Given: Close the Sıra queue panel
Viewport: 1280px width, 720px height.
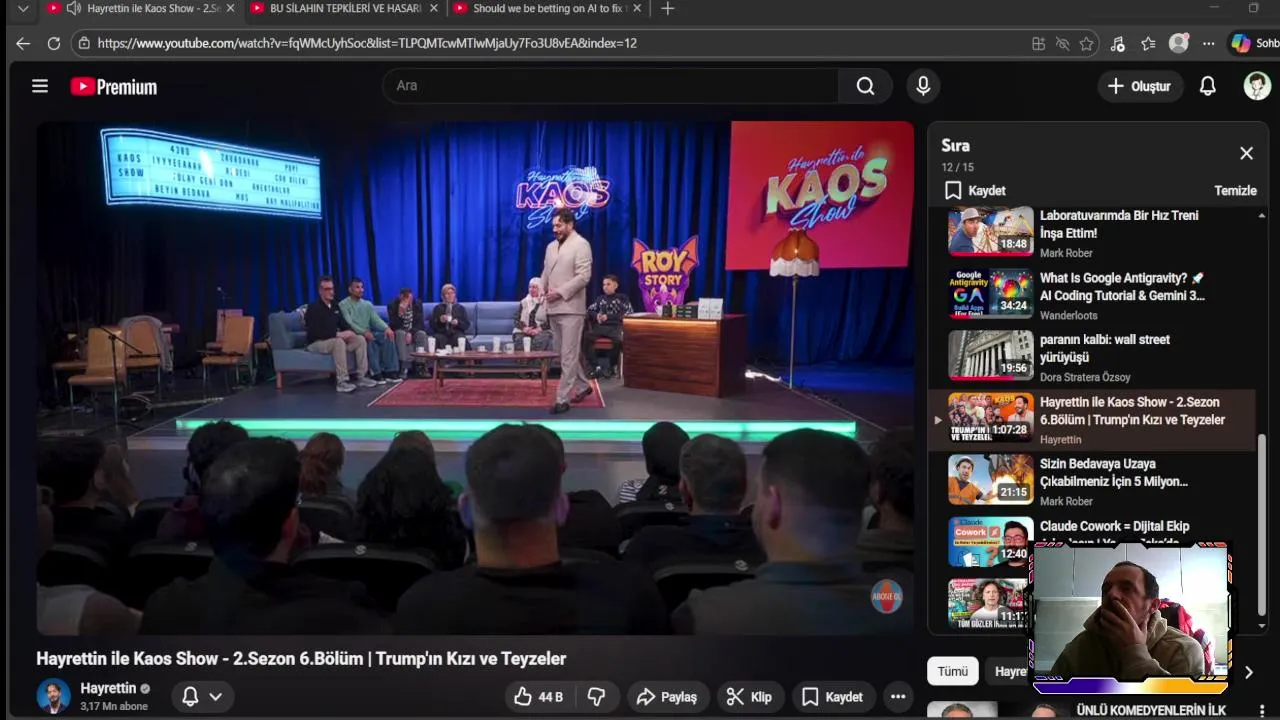Looking at the screenshot, I should click(1246, 153).
